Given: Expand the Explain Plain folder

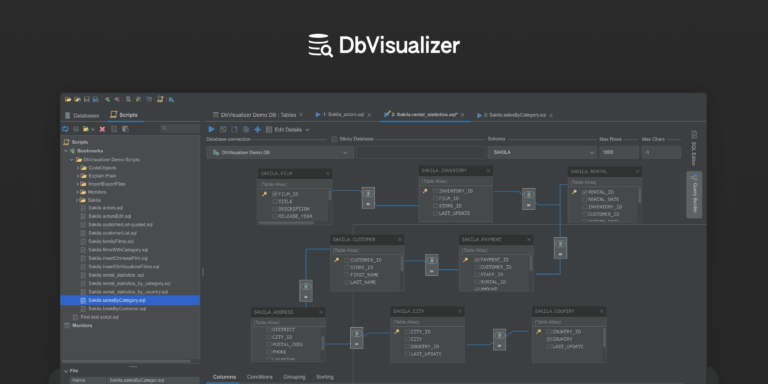Looking at the screenshot, I should click(77, 176).
